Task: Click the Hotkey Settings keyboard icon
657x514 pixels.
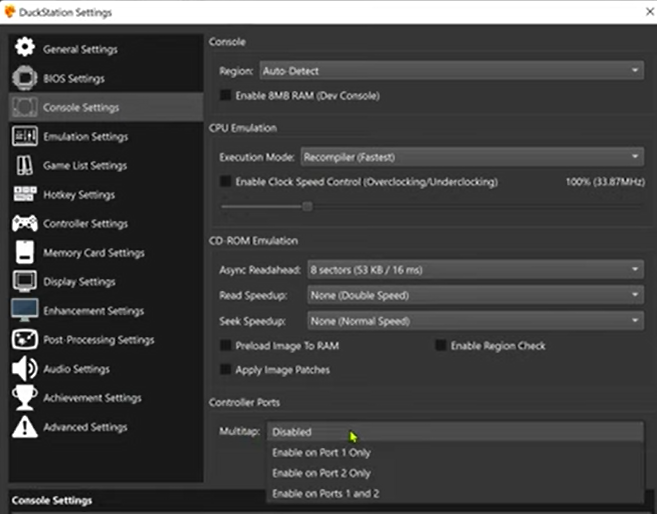Action: [x=25, y=194]
